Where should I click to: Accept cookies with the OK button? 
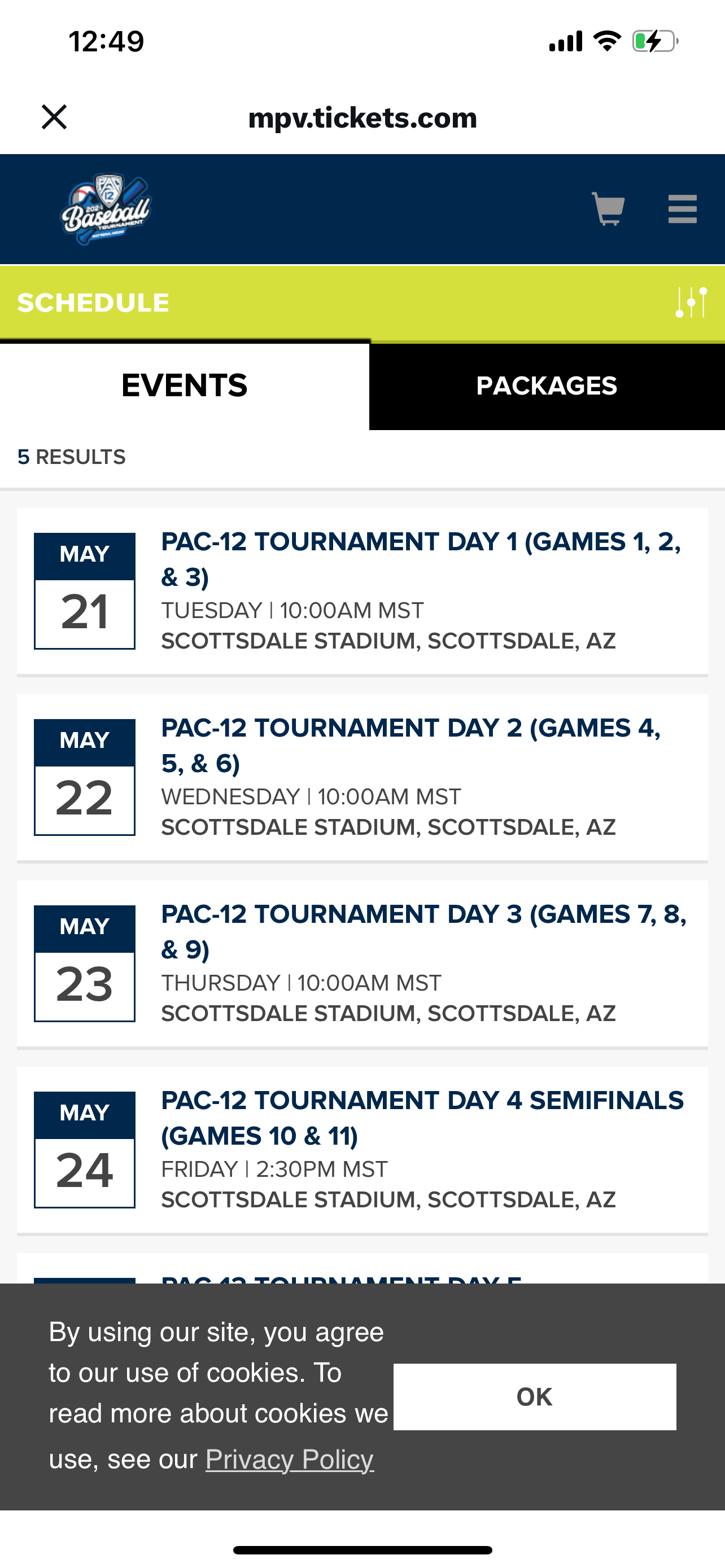click(x=535, y=1396)
